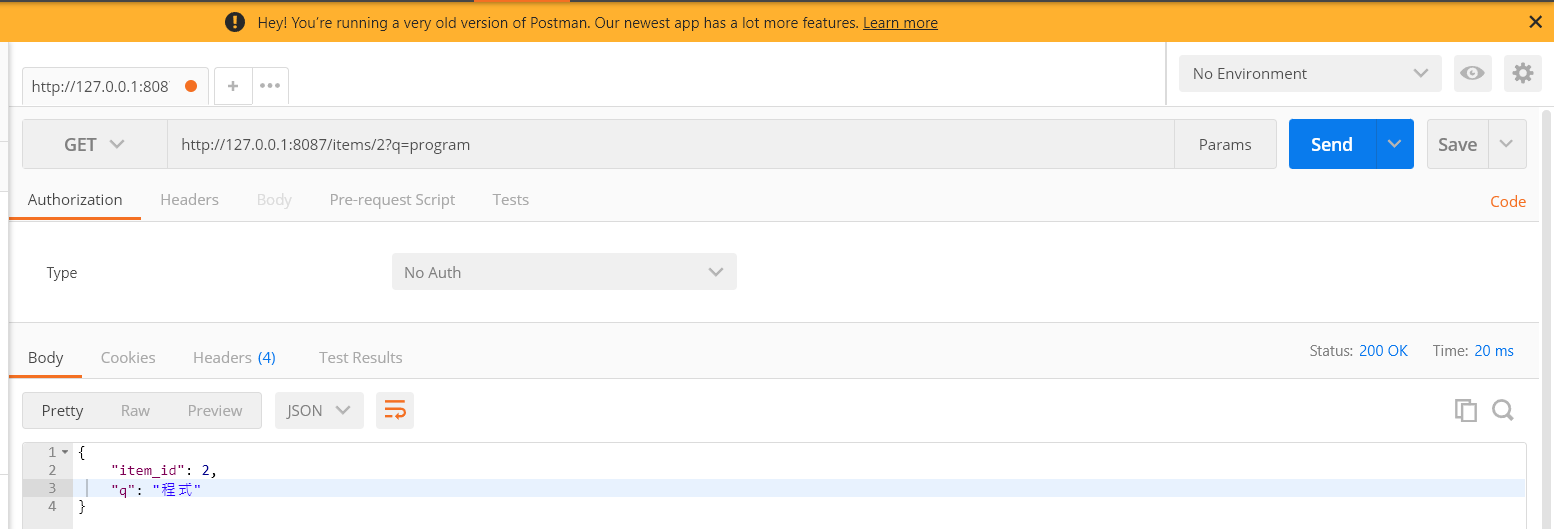Open the Send button dropdown arrow
The width and height of the screenshot is (1554, 529).
click(1395, 144)
